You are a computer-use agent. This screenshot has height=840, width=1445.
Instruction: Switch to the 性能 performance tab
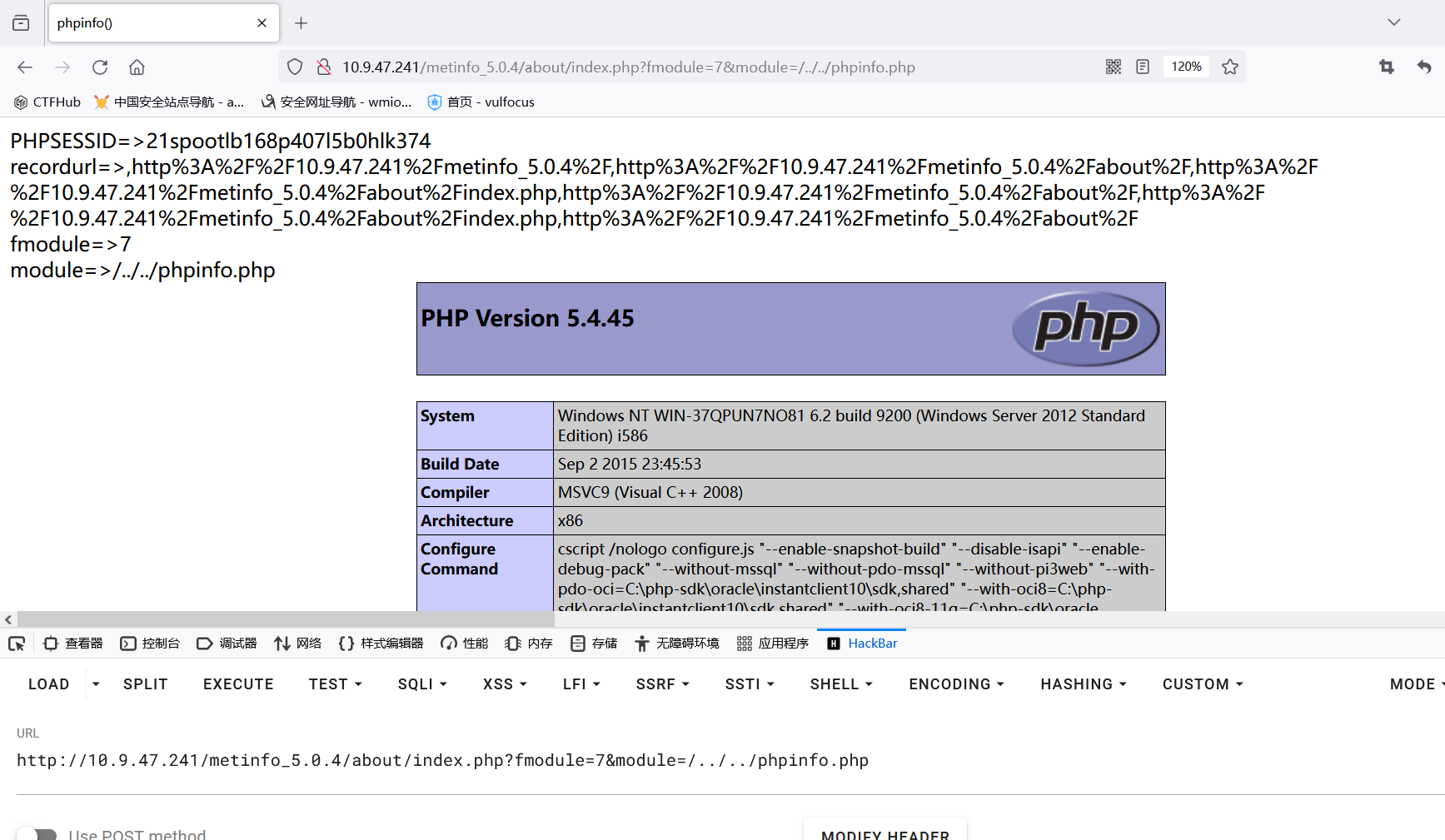pos(465,644)
